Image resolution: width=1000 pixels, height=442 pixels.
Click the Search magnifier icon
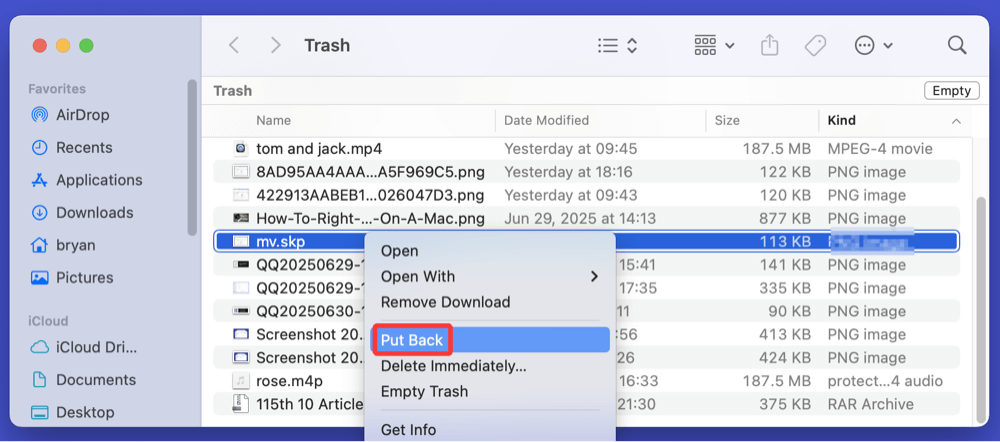(x=957, y=45)
